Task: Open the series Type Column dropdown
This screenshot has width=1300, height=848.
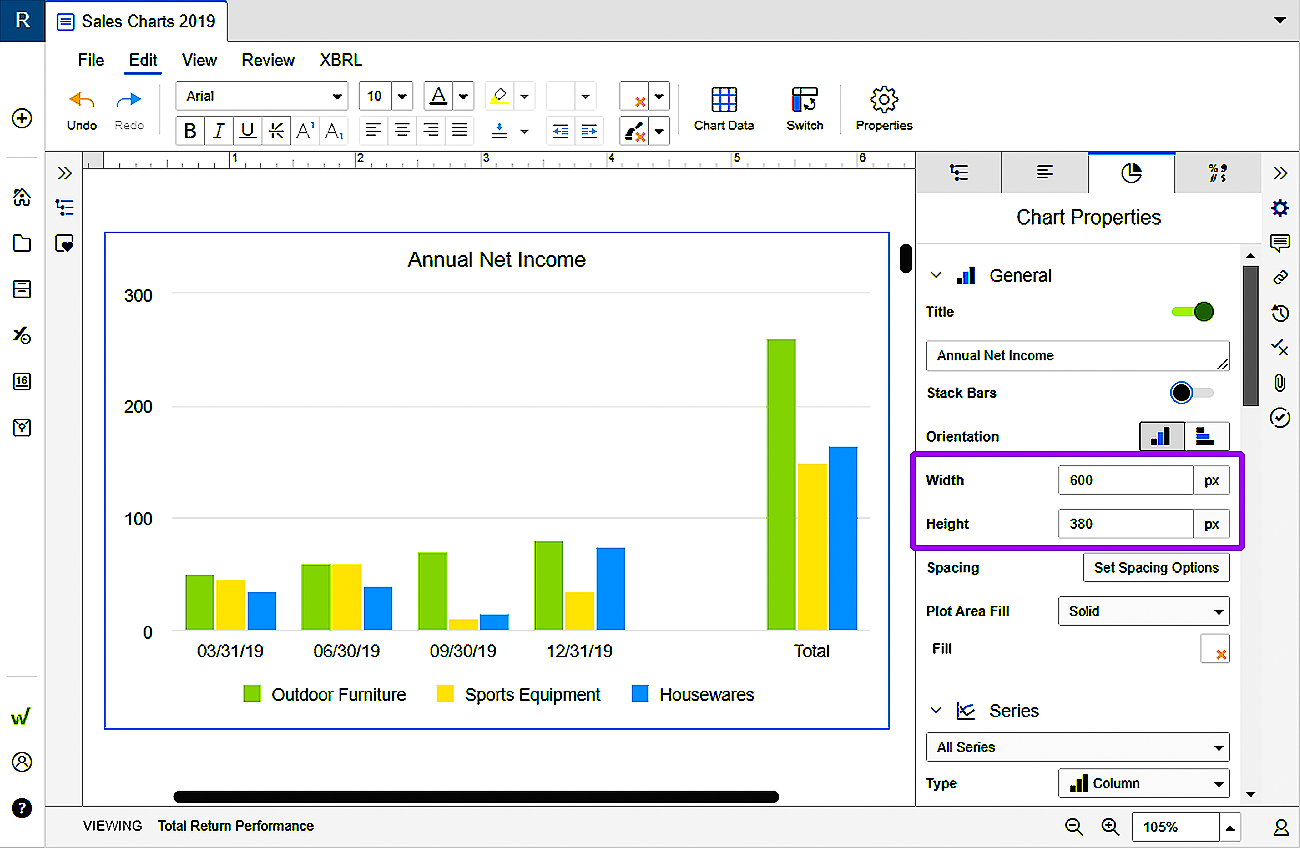Action: (1144, 783)
